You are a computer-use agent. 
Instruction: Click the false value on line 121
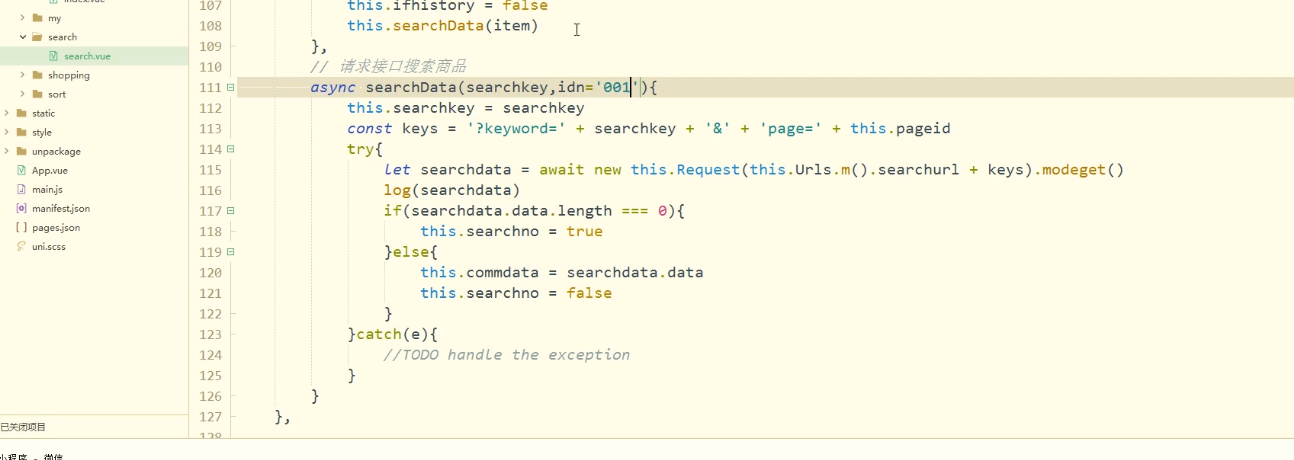coord(589,293)
